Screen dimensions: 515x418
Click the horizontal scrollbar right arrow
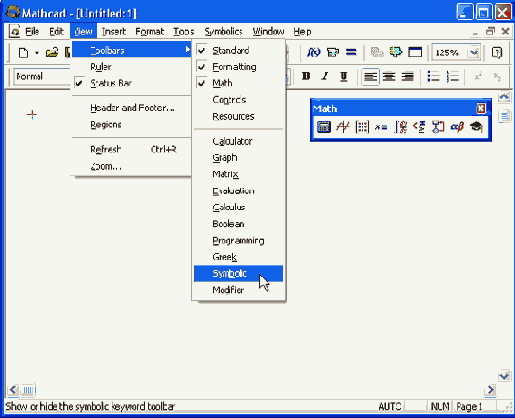point(491,389)
